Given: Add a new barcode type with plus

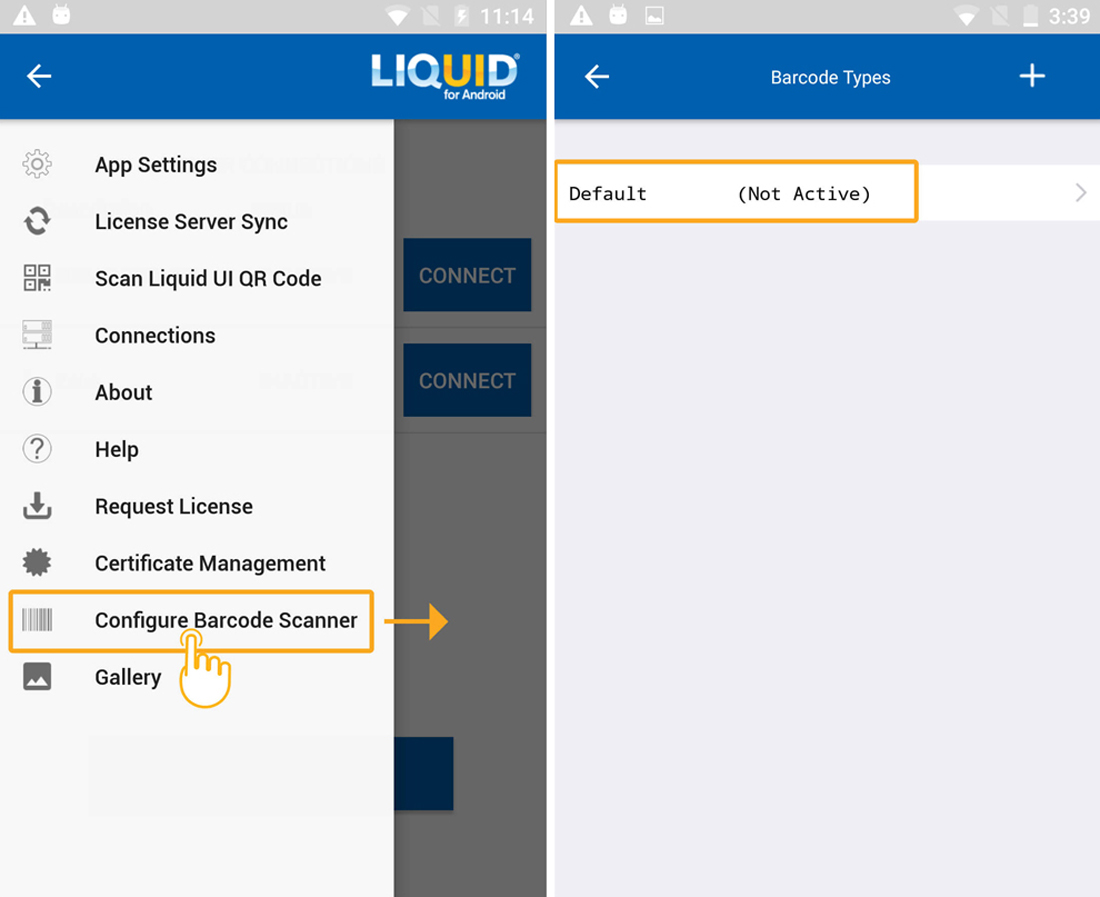Looking at the screenshot, I should click(1032, 77).
